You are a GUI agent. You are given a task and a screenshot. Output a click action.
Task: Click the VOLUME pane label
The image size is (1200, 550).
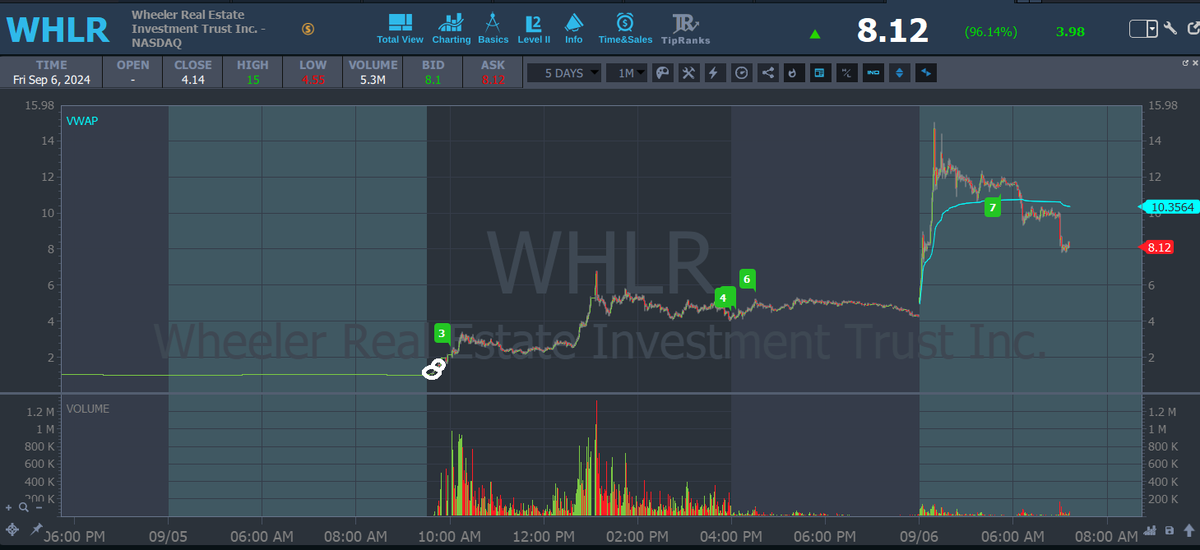(88, 409)
